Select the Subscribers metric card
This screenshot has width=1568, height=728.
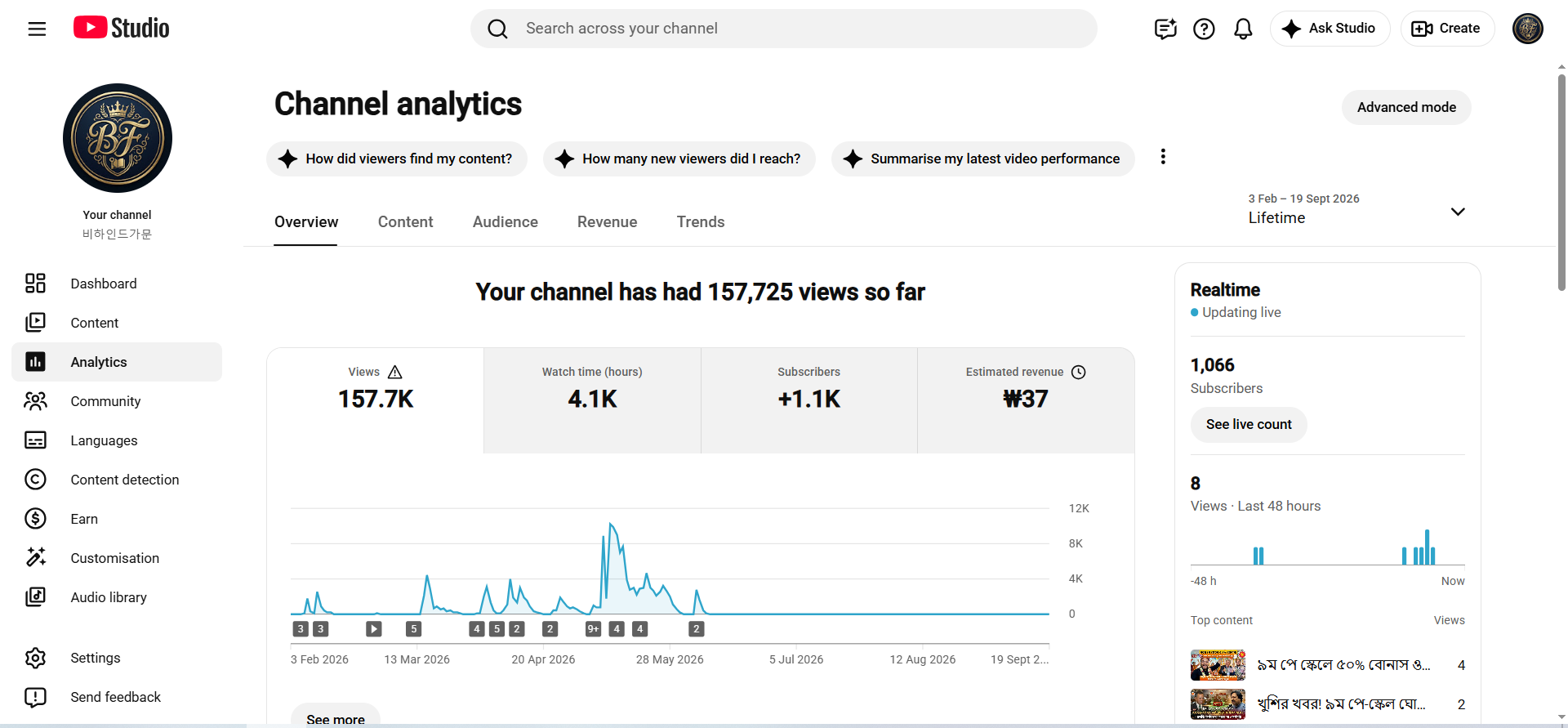(808, 400)
